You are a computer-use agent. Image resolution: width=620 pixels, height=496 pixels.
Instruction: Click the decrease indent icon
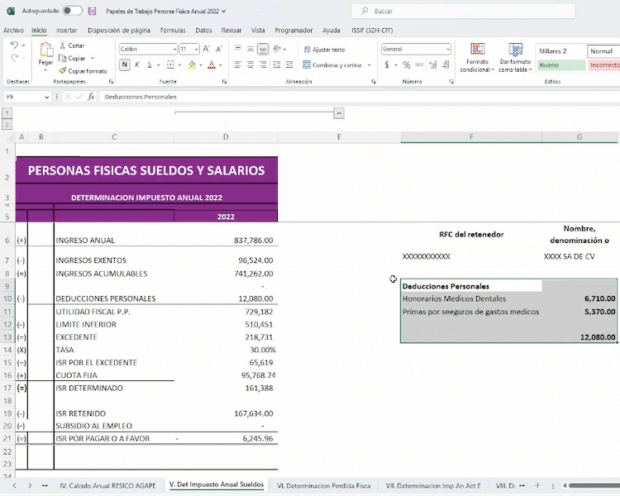point(277,64)
